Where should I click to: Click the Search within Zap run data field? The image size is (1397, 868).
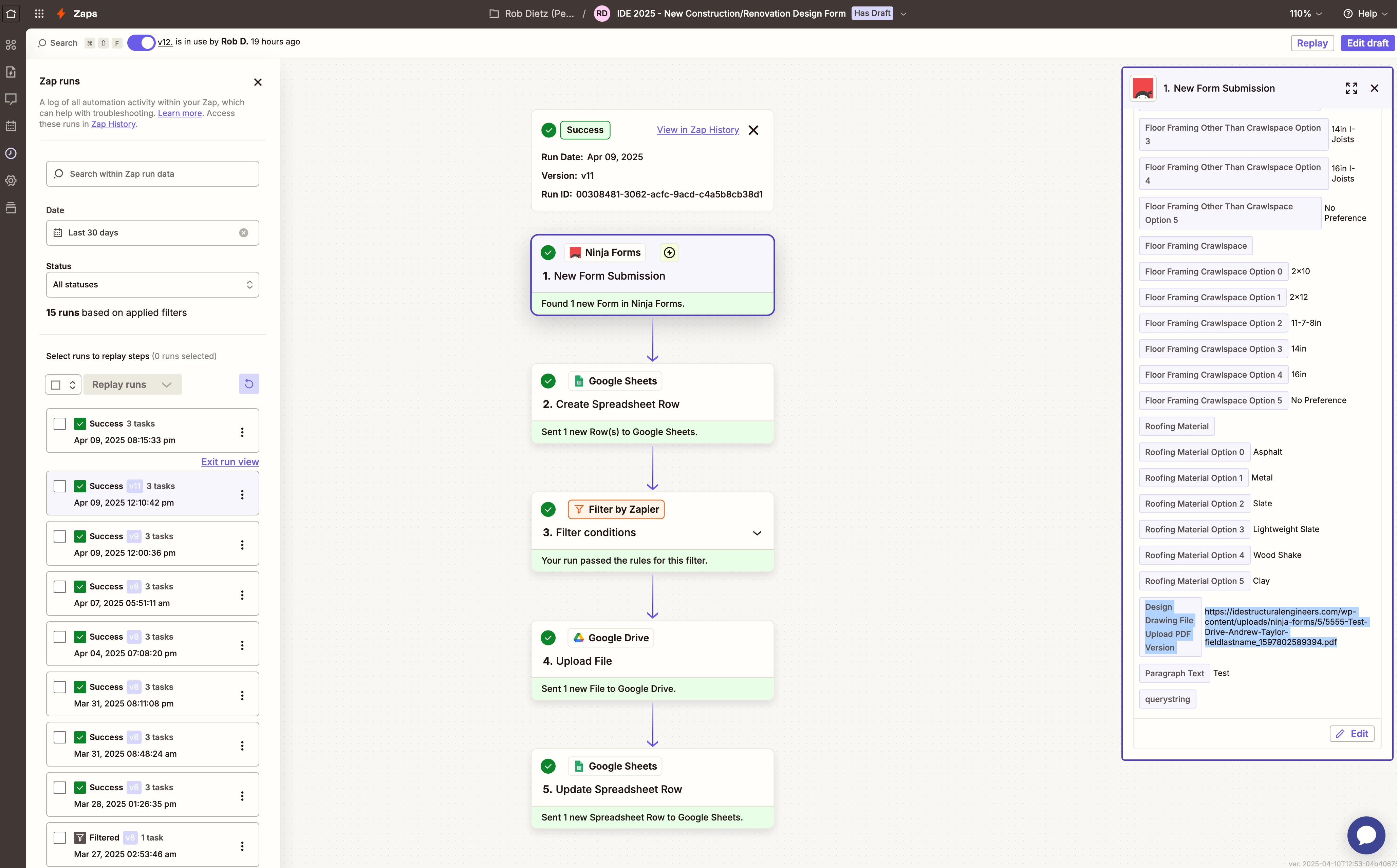click(152, 174)
